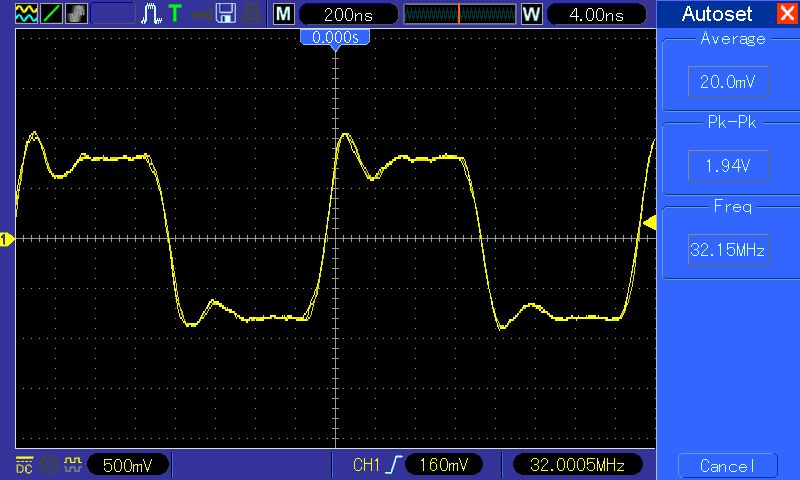Click the Autoset panel title
800x480 pixels.
pyautogui.click(x=717, y=14)
